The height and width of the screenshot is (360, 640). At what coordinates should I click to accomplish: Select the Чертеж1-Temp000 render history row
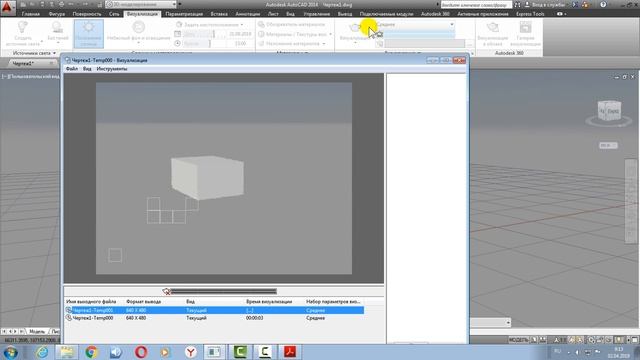[x=215, y=318]
